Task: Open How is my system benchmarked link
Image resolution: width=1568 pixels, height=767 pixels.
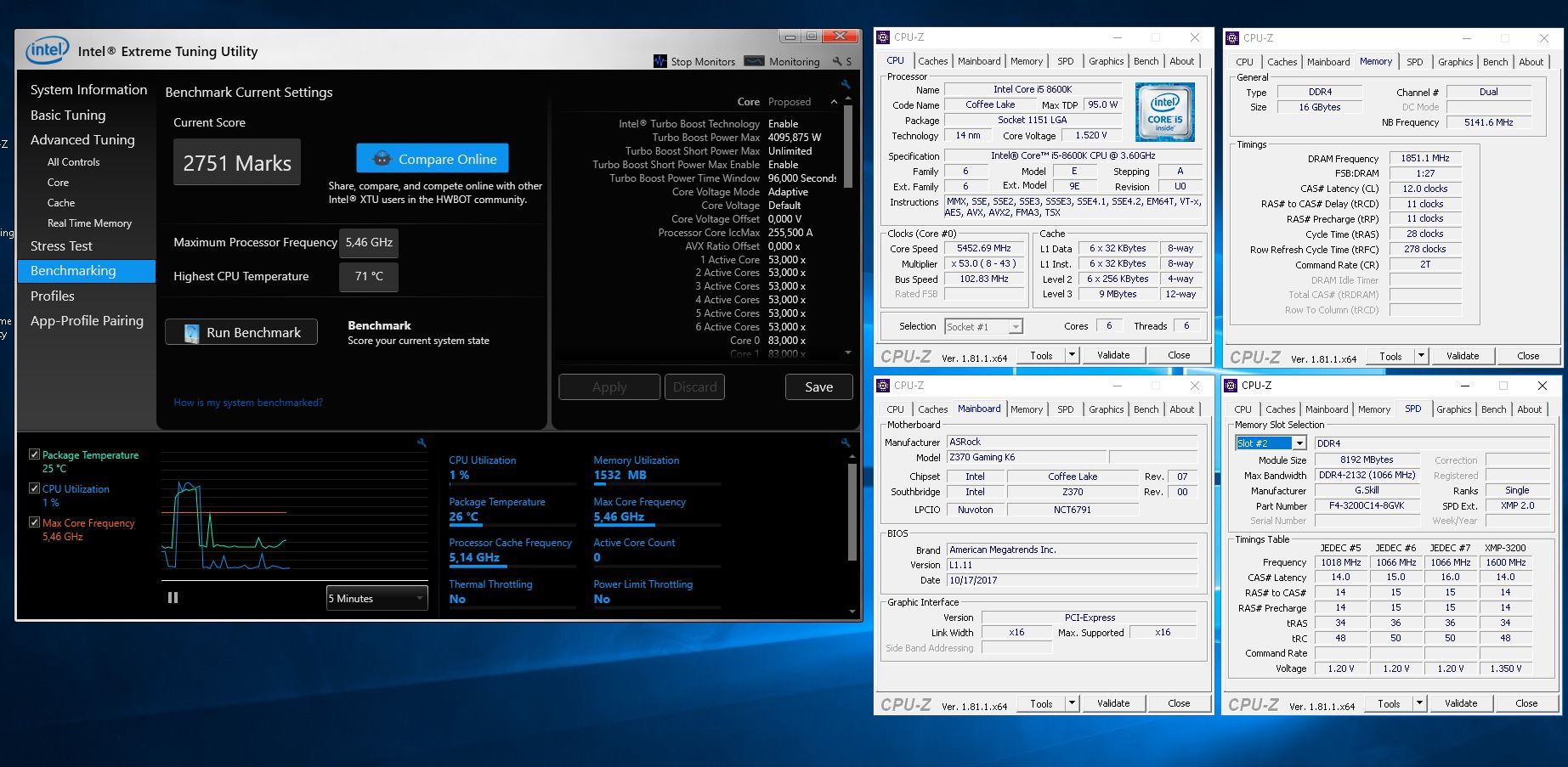Action: tap(248, 403)
